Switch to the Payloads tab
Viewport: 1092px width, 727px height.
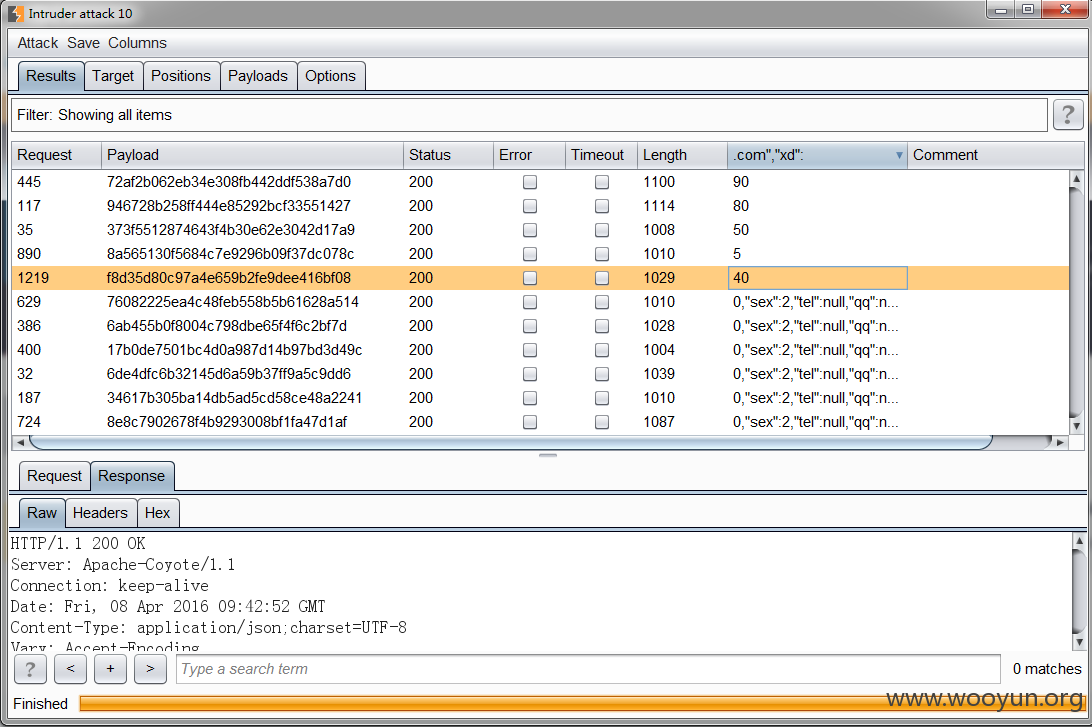point(258,76)
